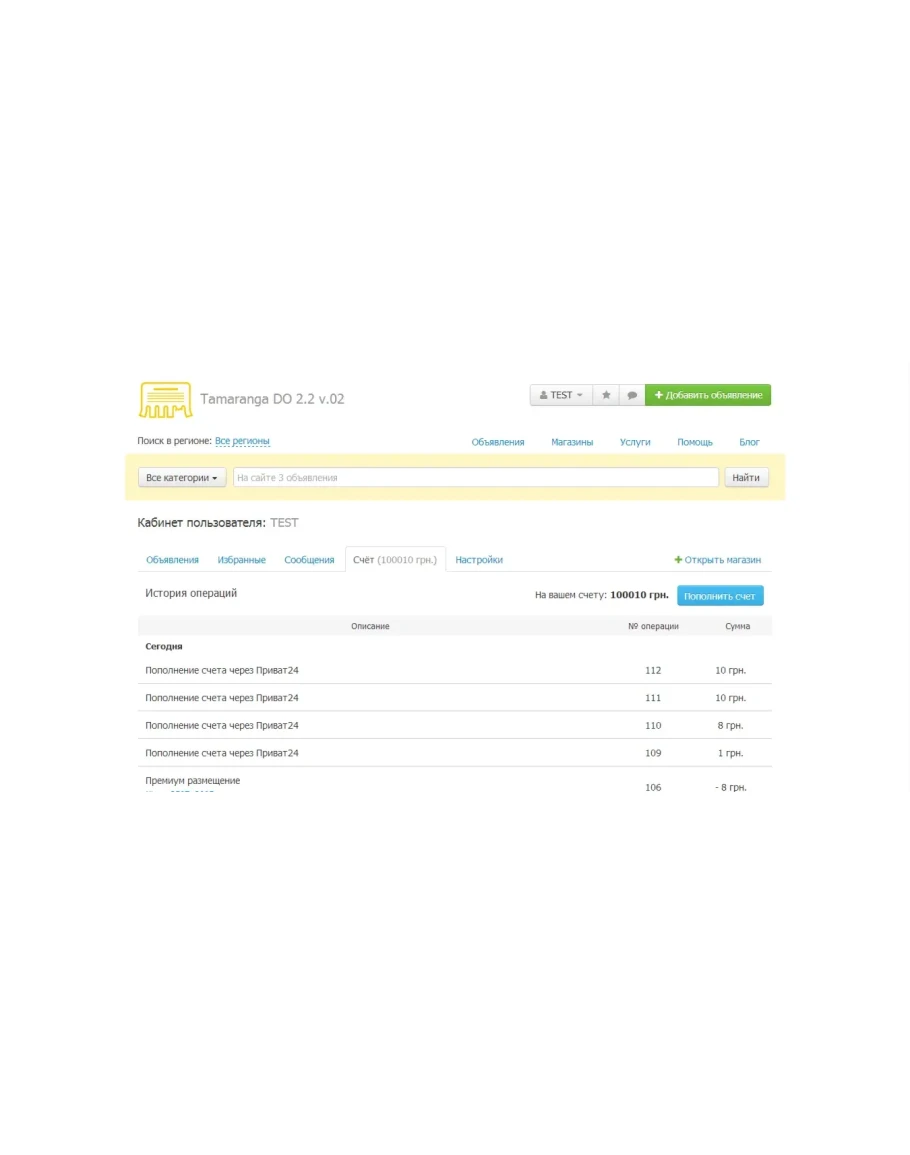The image size is (910, 1155).
Task: Open 'Магазины' in the top navigation
Action: point(572,442)
